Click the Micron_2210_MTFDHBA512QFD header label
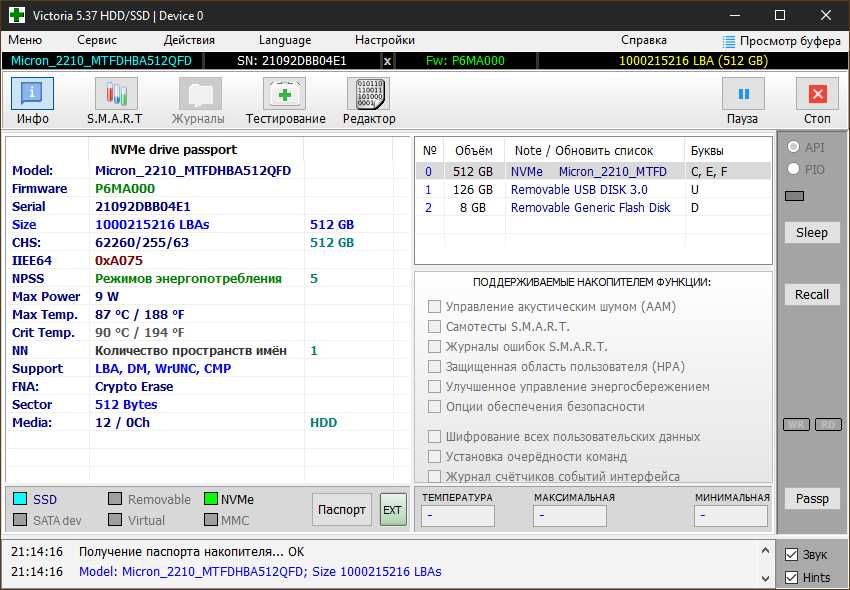The height and width of the screenshot is (590, 850). pyautogui.click(x=101, y=61)
